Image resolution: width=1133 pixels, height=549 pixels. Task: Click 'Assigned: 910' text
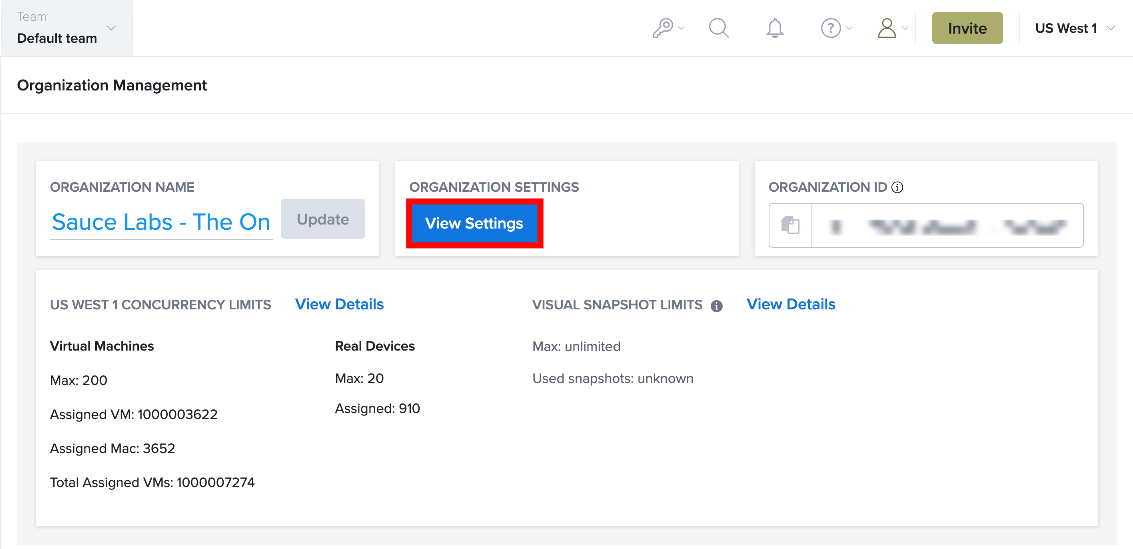378,409
